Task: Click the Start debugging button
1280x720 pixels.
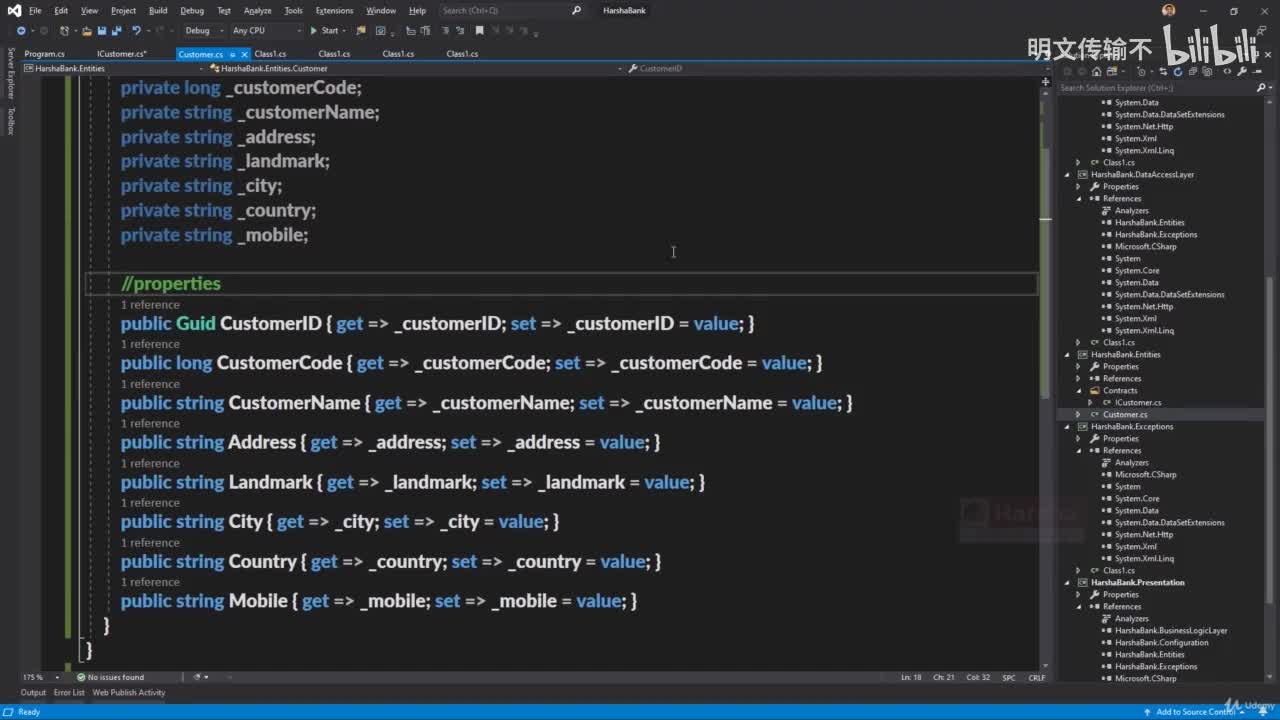Action: point(324,31)
